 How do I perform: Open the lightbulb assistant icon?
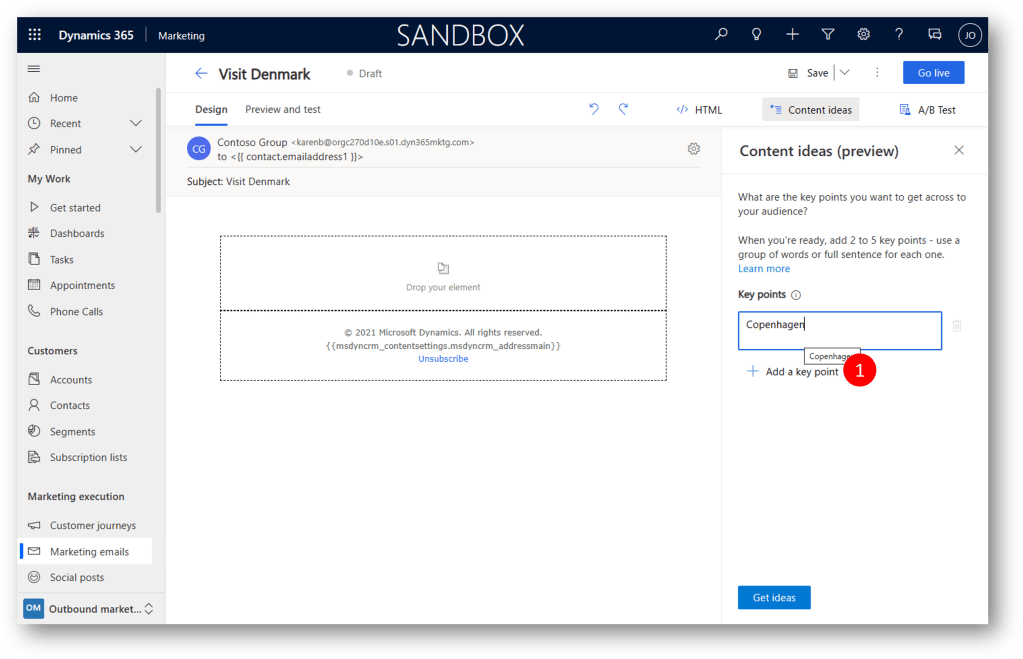coord(757,35)
